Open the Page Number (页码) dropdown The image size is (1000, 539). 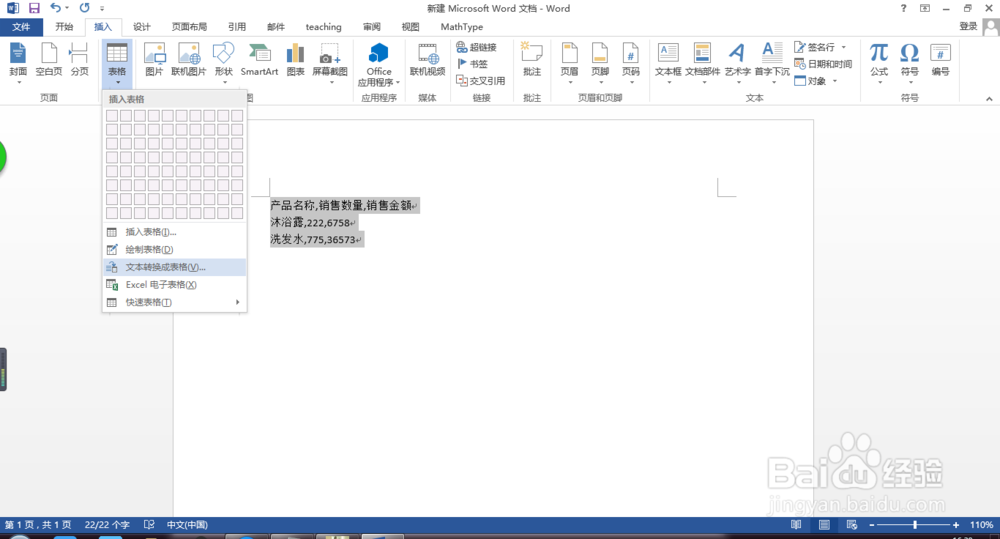coord(631,63)
